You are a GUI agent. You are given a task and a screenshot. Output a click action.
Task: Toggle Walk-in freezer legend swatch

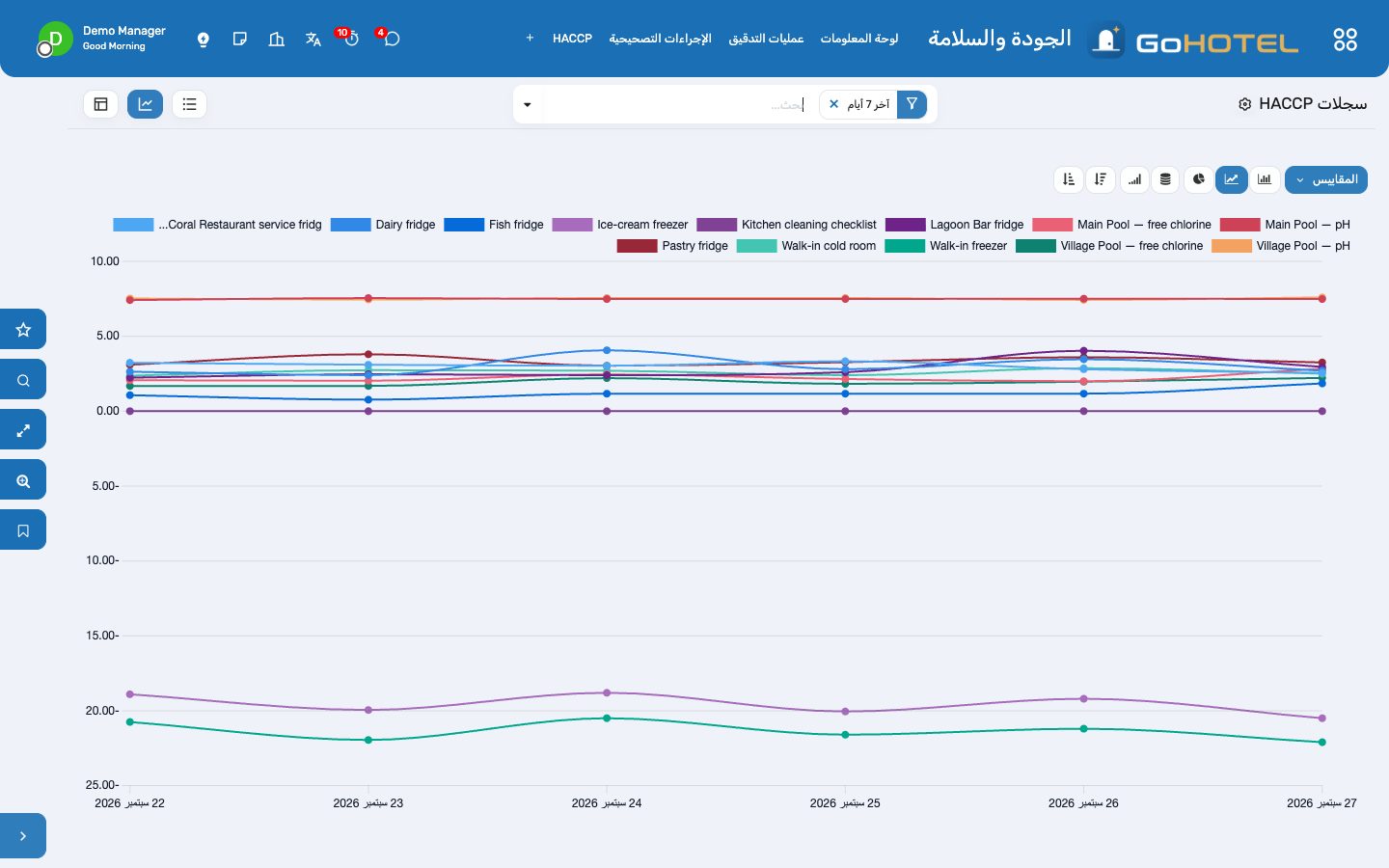905,246
